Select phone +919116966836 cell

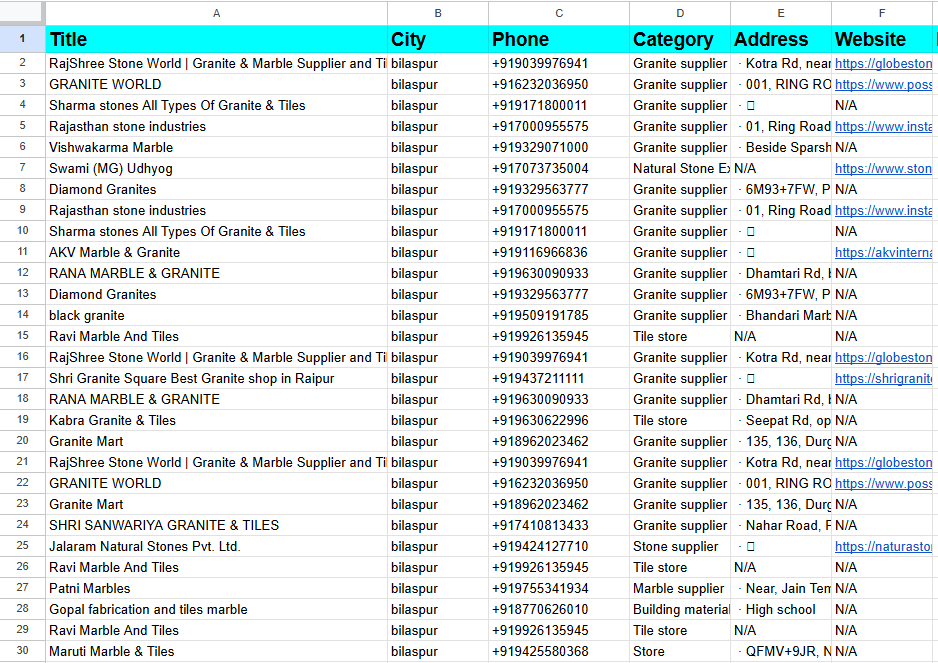(559, 253)
